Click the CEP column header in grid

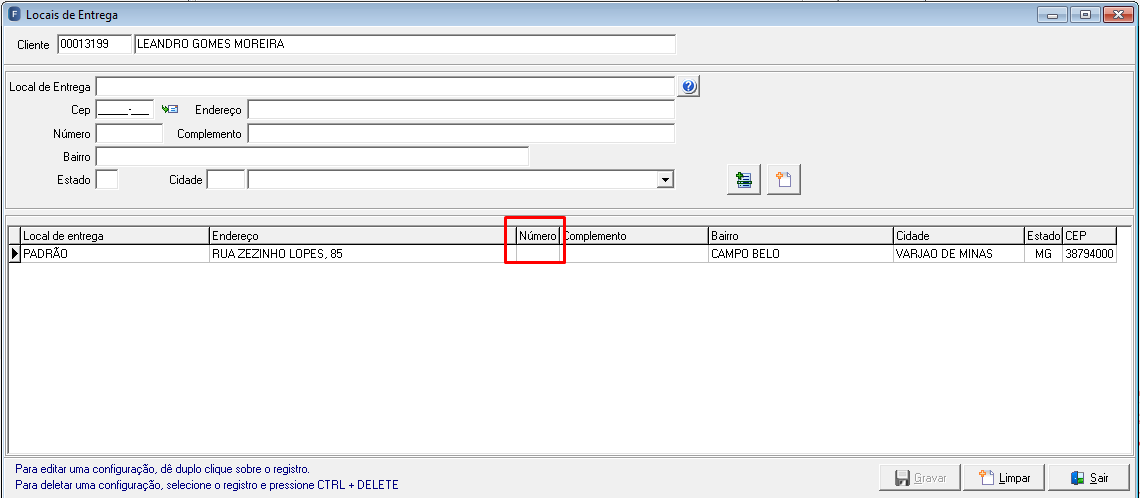[1089, 236]
